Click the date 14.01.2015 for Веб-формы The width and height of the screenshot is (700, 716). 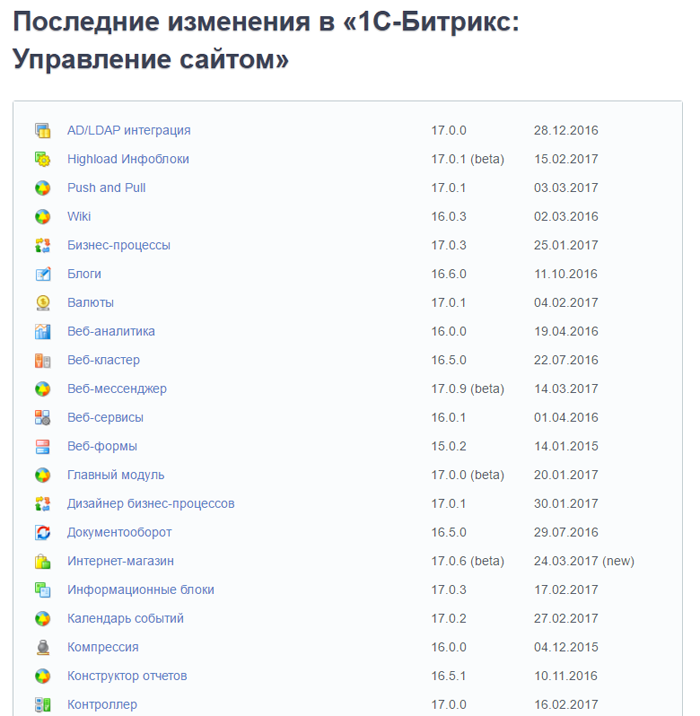(566, 447)
